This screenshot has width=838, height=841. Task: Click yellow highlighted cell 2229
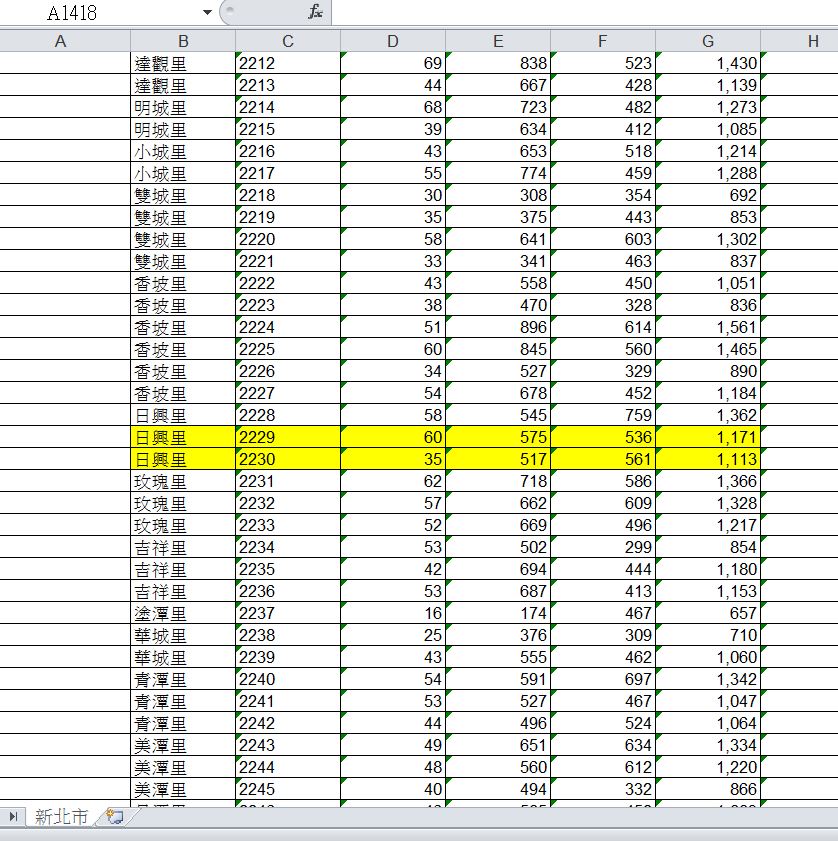click(x=288, y=437)
